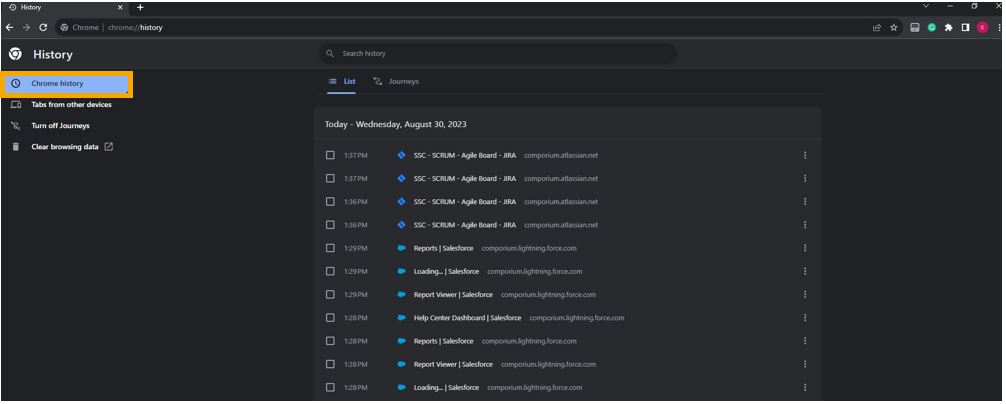
Task: Open actions menu for 1:29 PM Reports | Salesforce
Action: 805,248
